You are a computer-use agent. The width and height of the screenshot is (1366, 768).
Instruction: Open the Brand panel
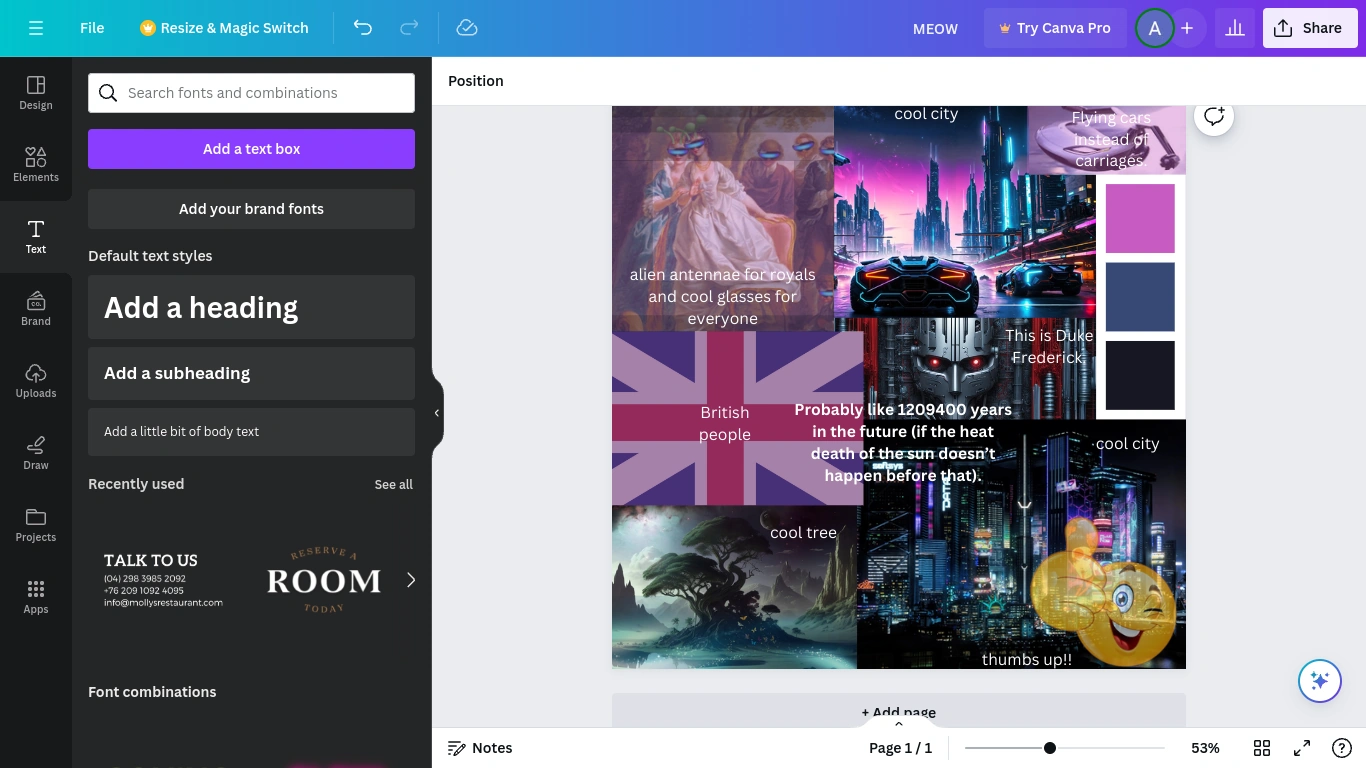35,308
